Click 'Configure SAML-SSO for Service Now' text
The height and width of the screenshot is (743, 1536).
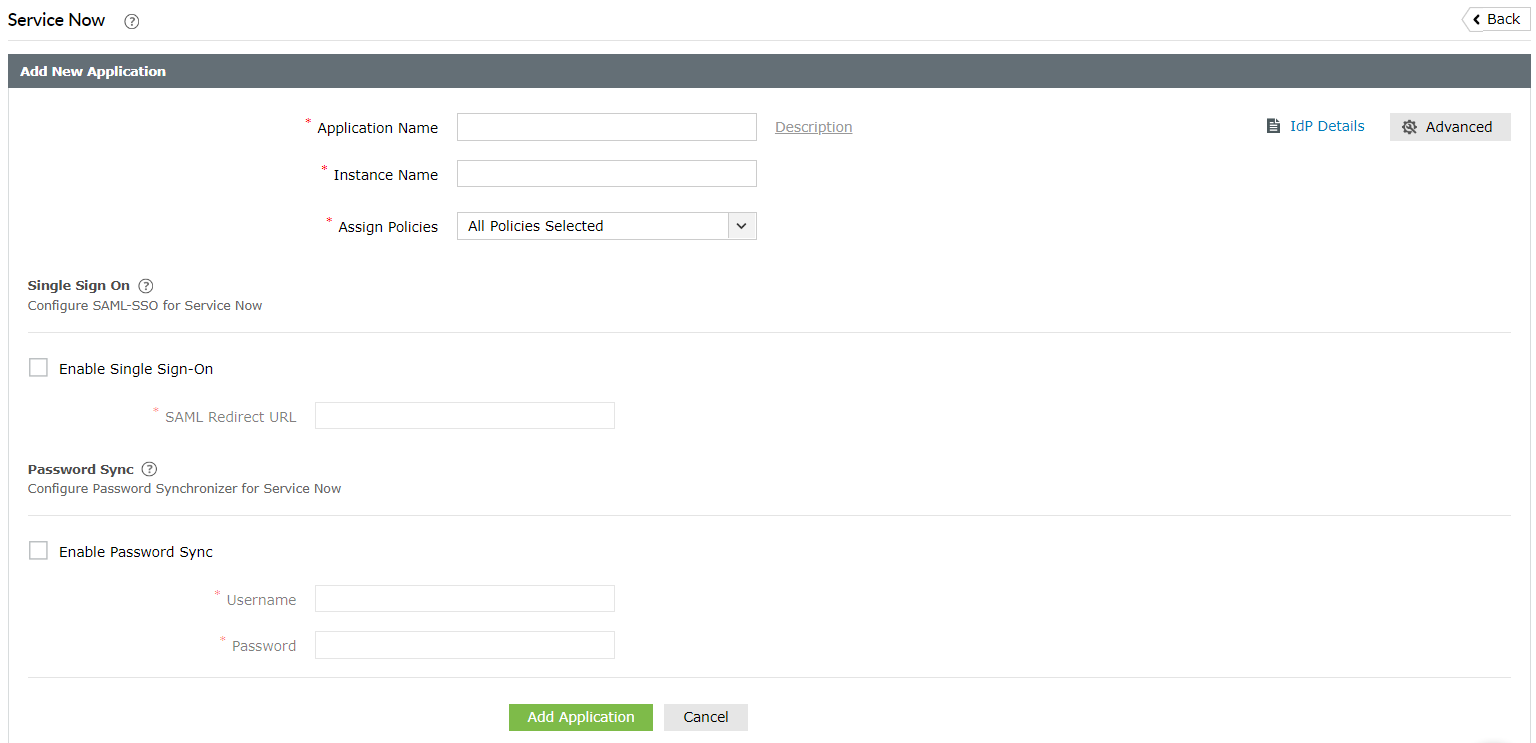pyautogui.click(x=145, y=306)
